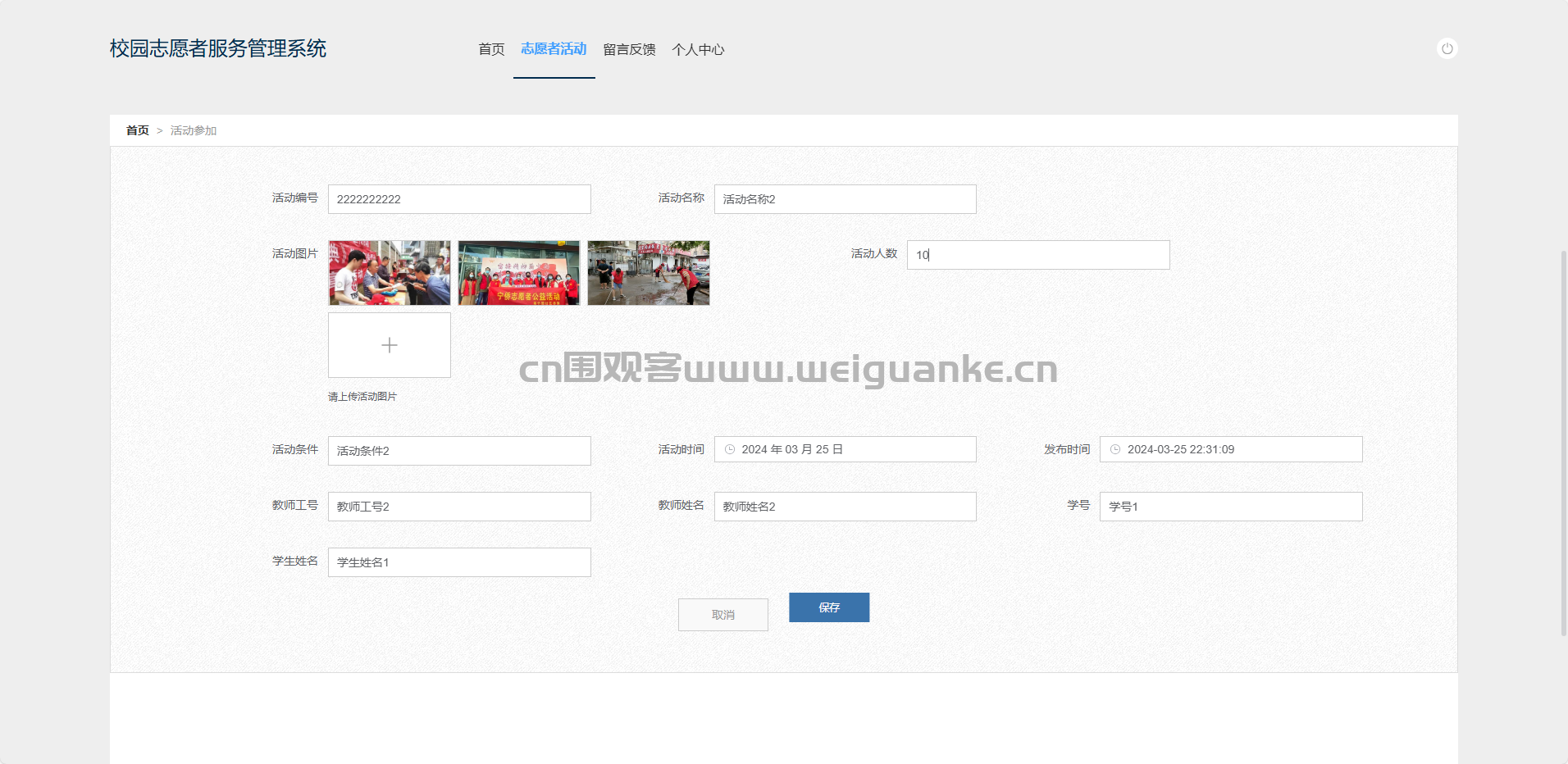
Task: Select first activity photo thumbnail
Action: pyautogui.click(x=390, y=273)
